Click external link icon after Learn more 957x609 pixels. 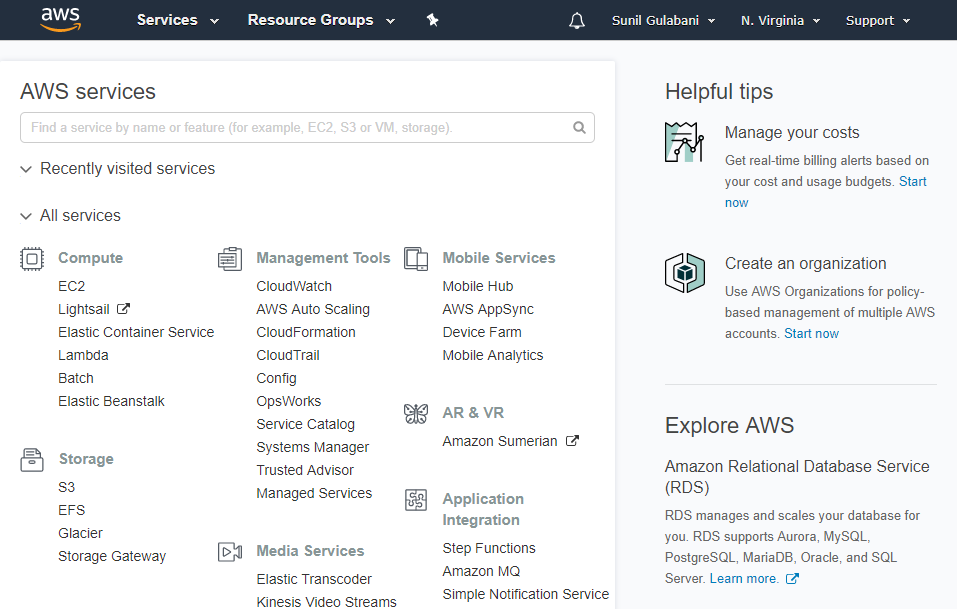(x=792, y=578)
